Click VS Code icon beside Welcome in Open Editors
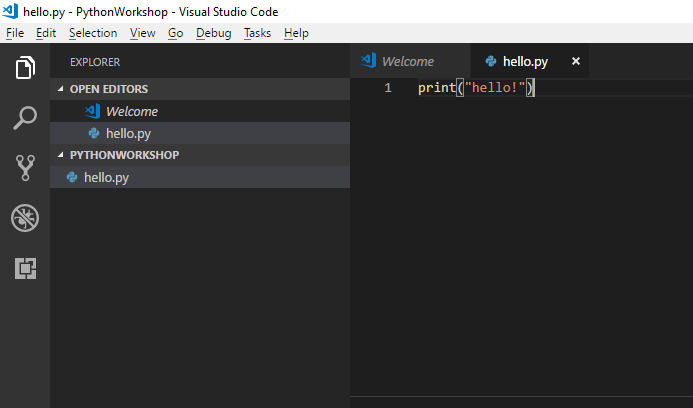693x408 pixels. click(x=92, y=111)
